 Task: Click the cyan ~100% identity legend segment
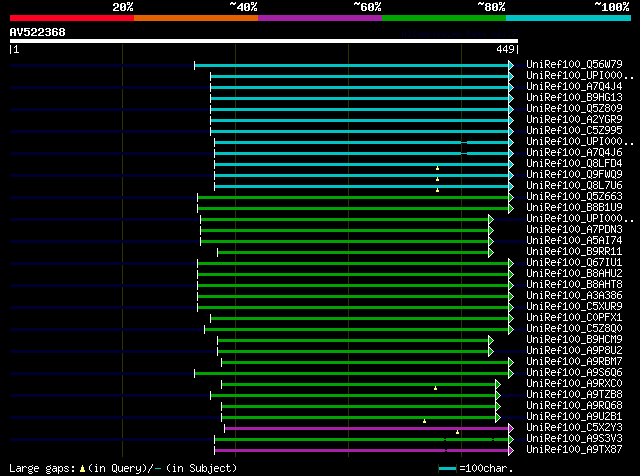coord(568,18)
